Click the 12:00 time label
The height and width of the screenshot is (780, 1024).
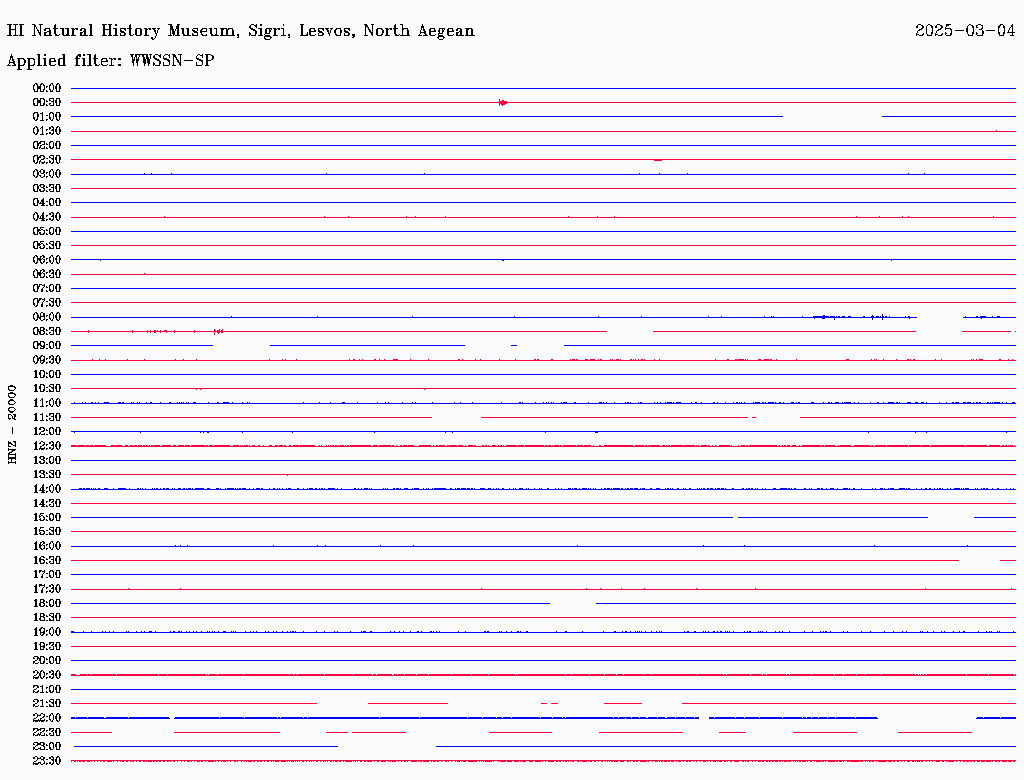46,432
